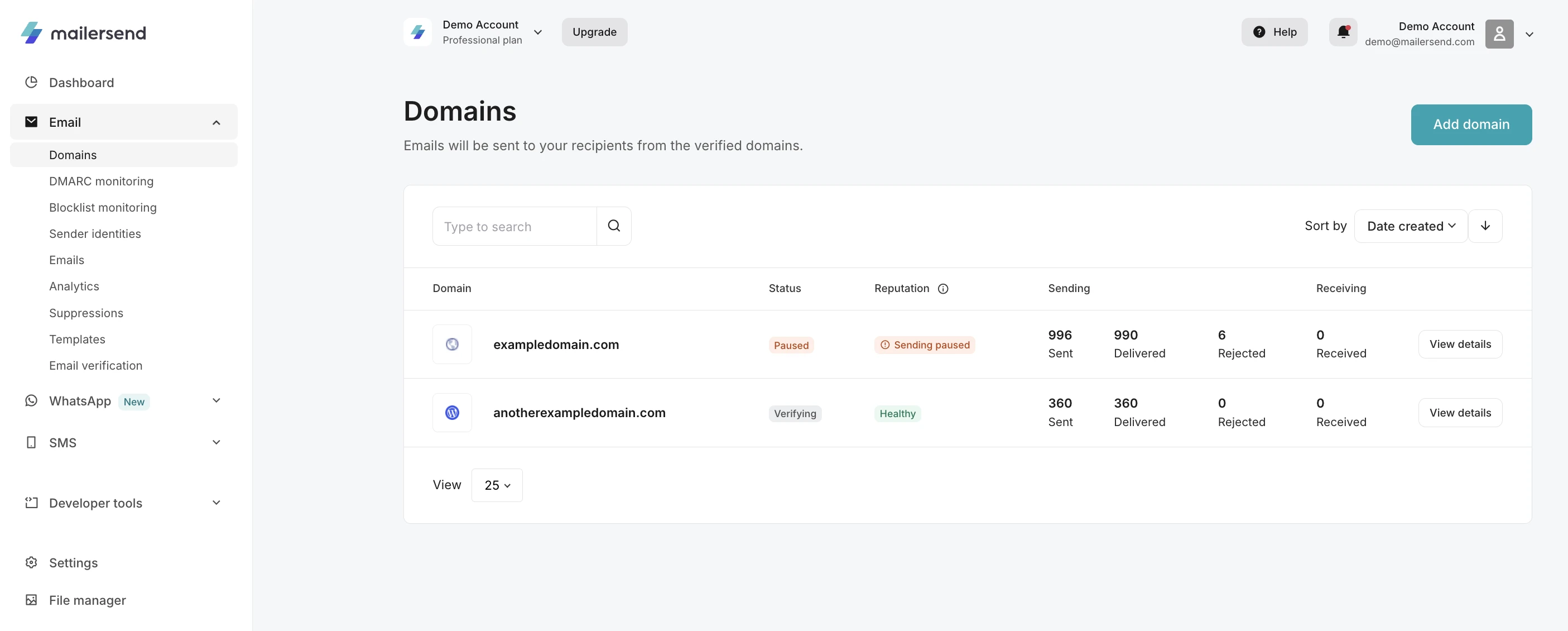Open the Settings gear icon

[31, 562]
